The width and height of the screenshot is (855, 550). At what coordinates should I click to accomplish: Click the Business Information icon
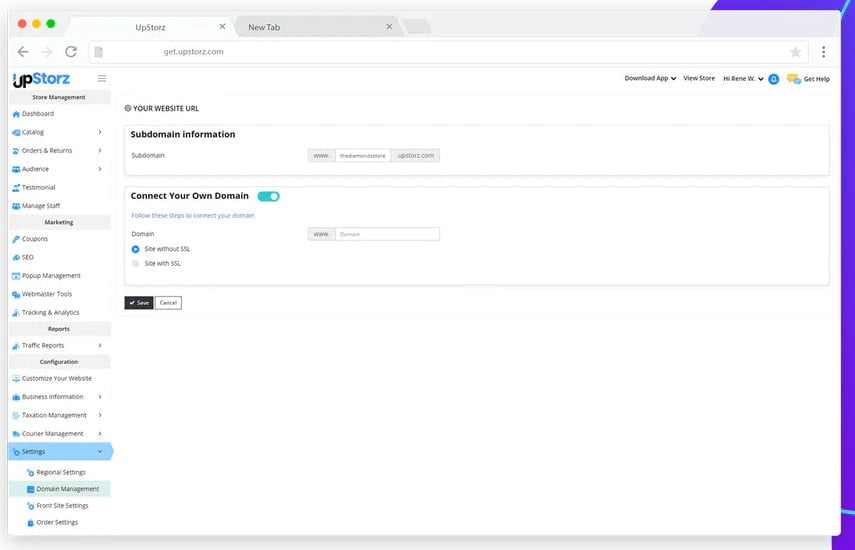[x=16, y=397]
